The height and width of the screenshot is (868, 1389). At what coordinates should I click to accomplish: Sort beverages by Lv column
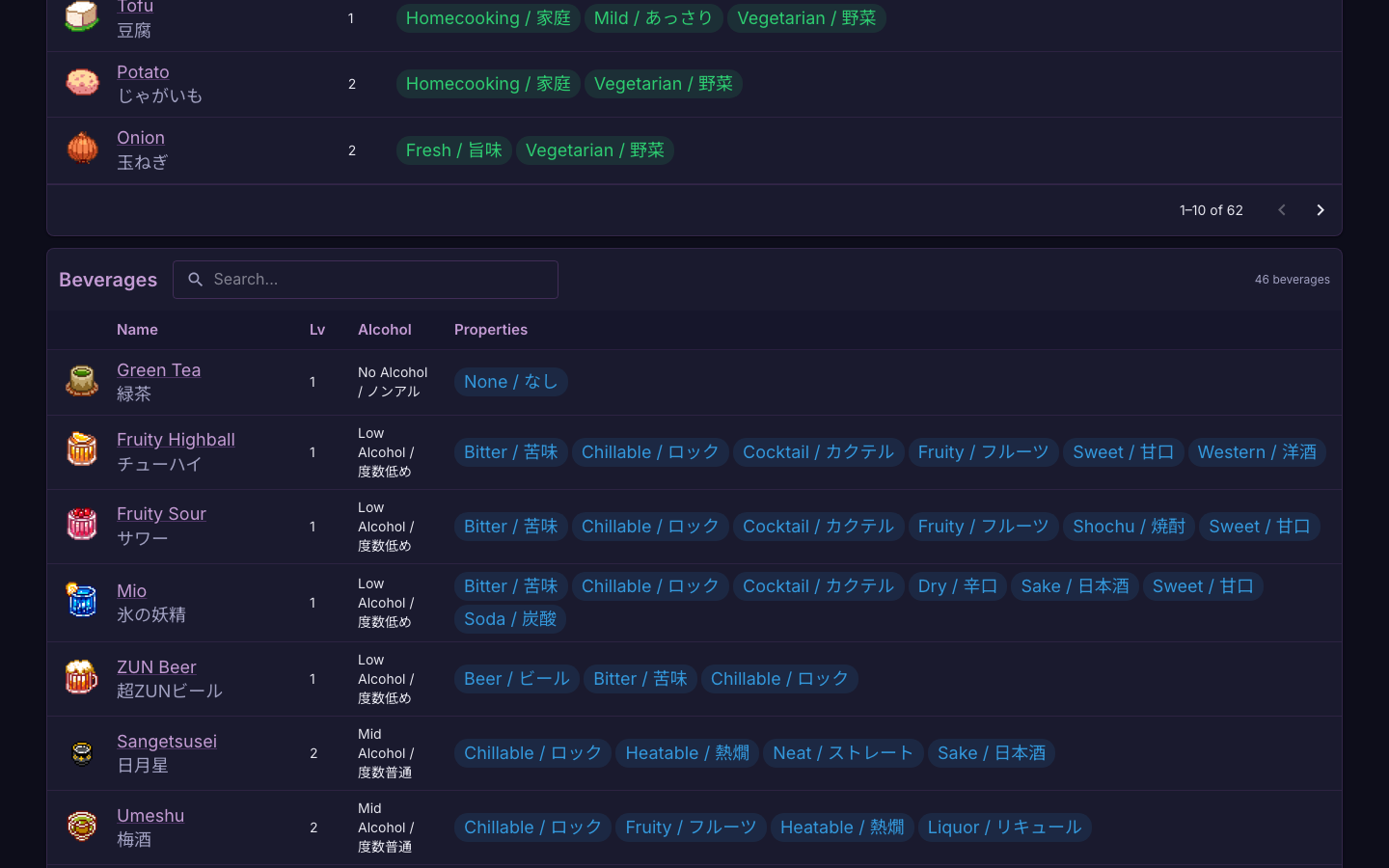(317, 330)
